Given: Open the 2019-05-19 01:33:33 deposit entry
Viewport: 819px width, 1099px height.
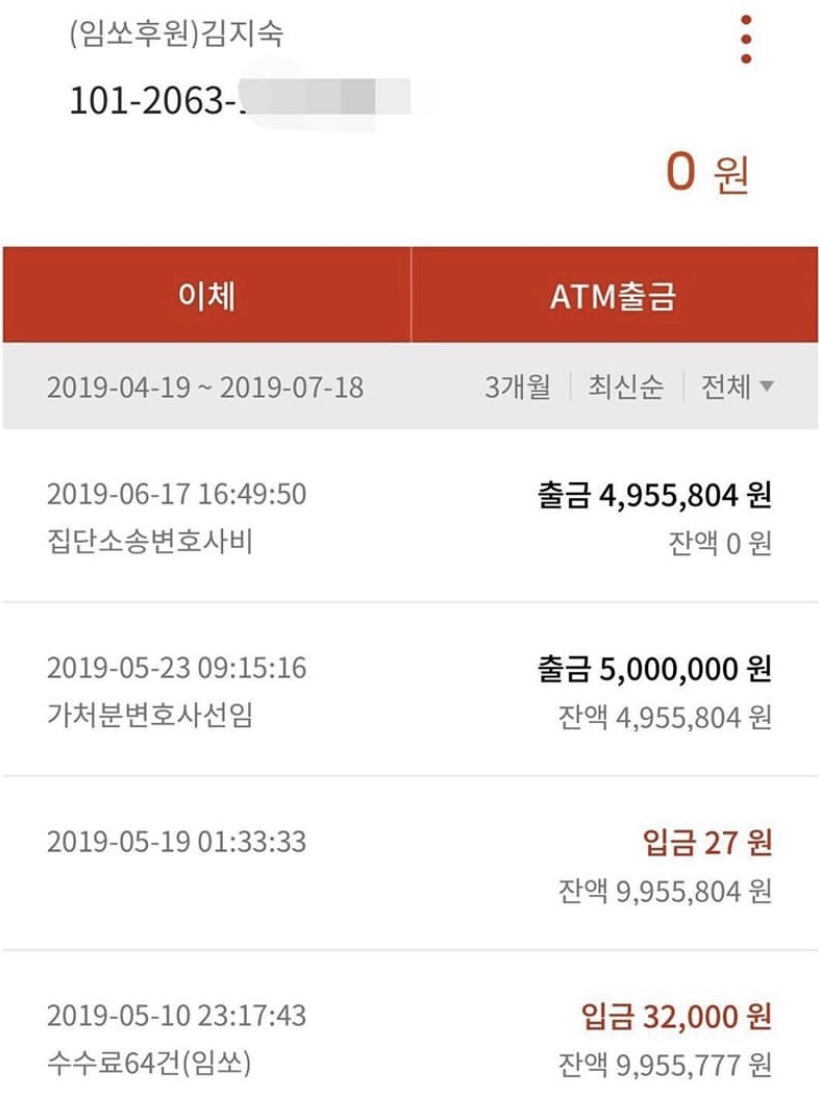Looking at the screenshot, I should [410, 864].
